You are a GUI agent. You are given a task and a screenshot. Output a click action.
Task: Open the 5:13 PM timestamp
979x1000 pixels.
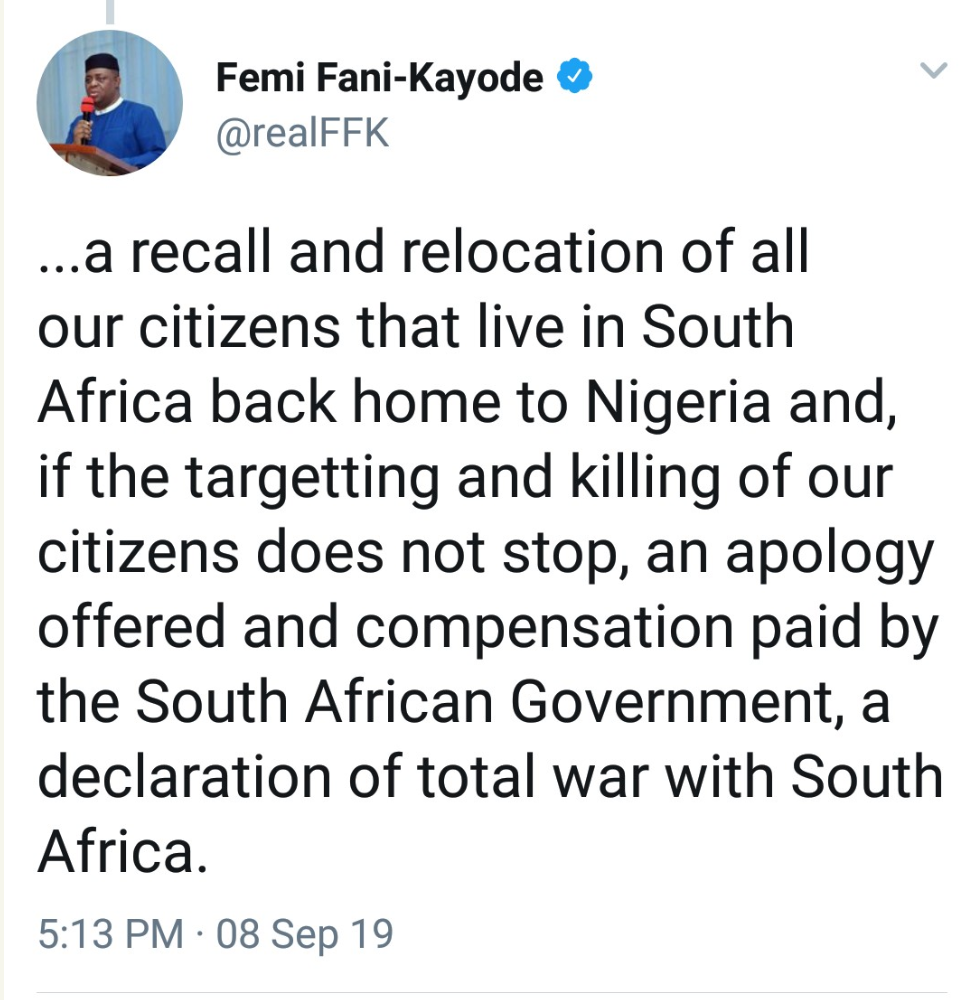(x=110, y=934)
